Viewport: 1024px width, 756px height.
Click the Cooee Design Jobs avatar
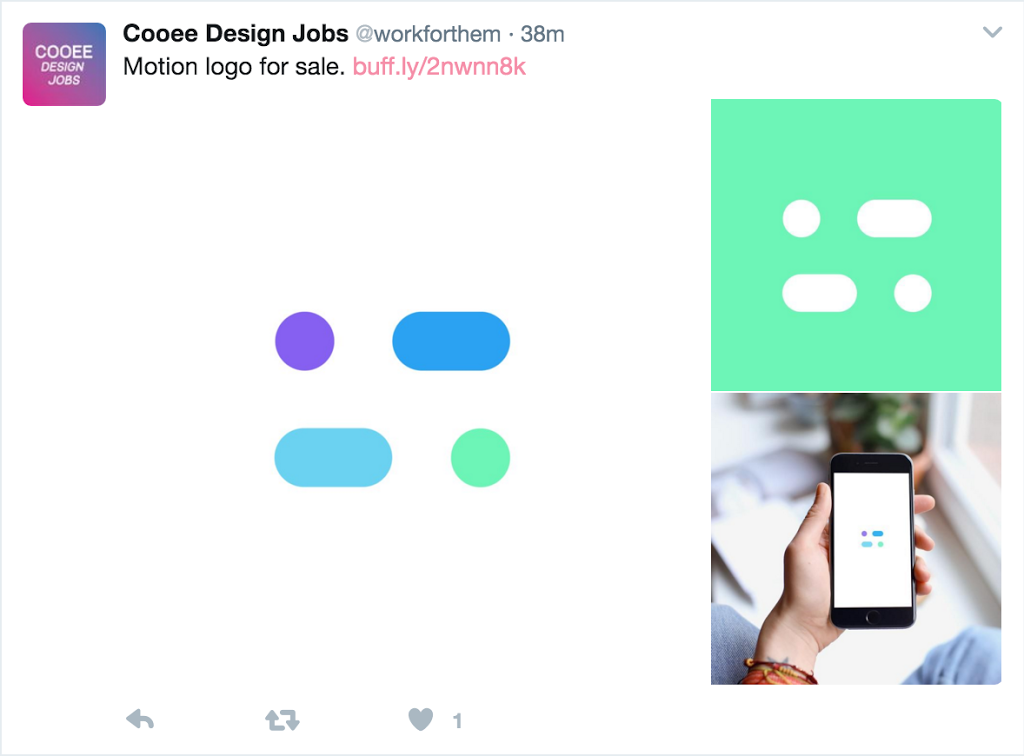coord(64,64)
